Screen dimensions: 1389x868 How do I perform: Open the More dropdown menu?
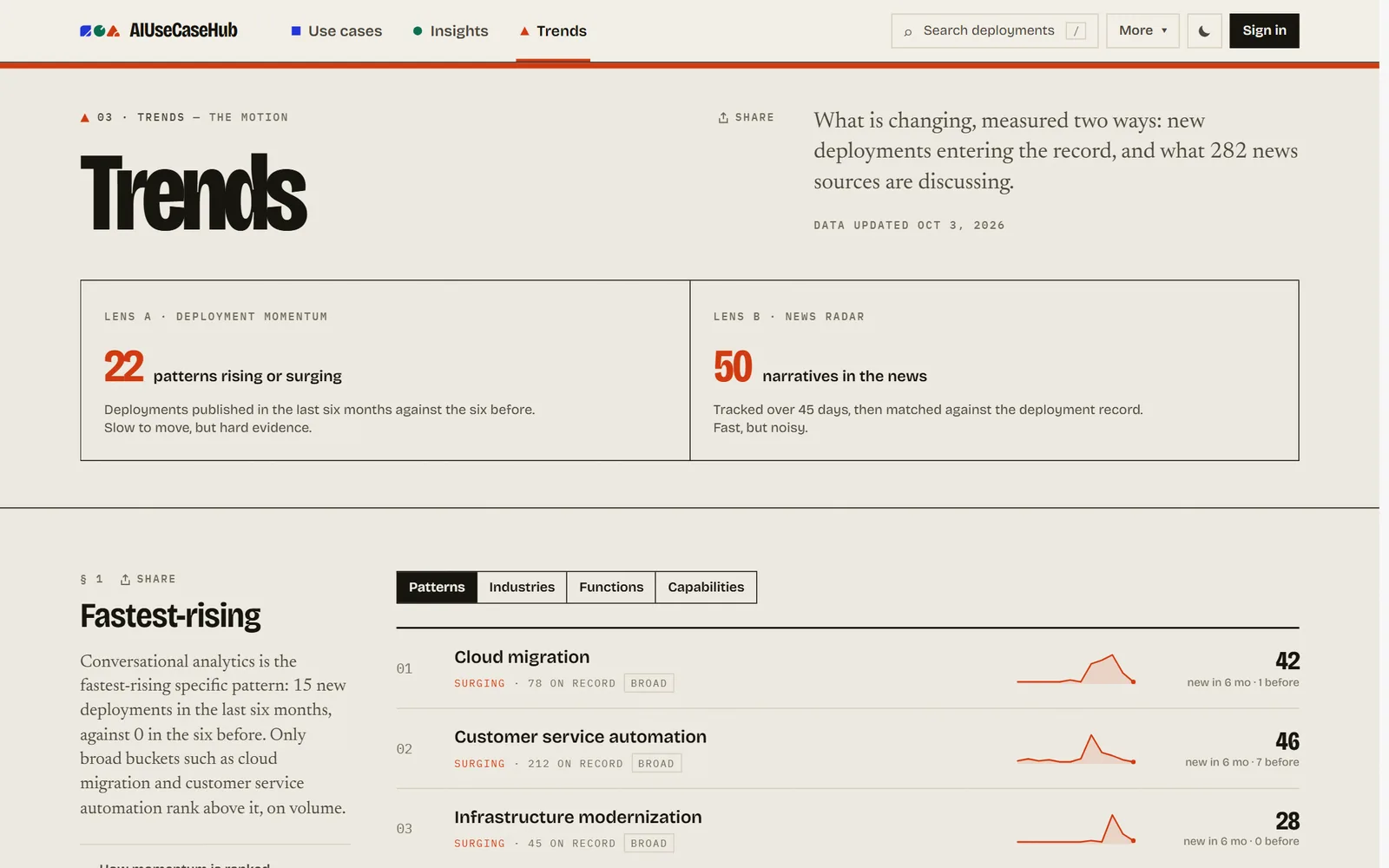click(x=1142, y=30)
